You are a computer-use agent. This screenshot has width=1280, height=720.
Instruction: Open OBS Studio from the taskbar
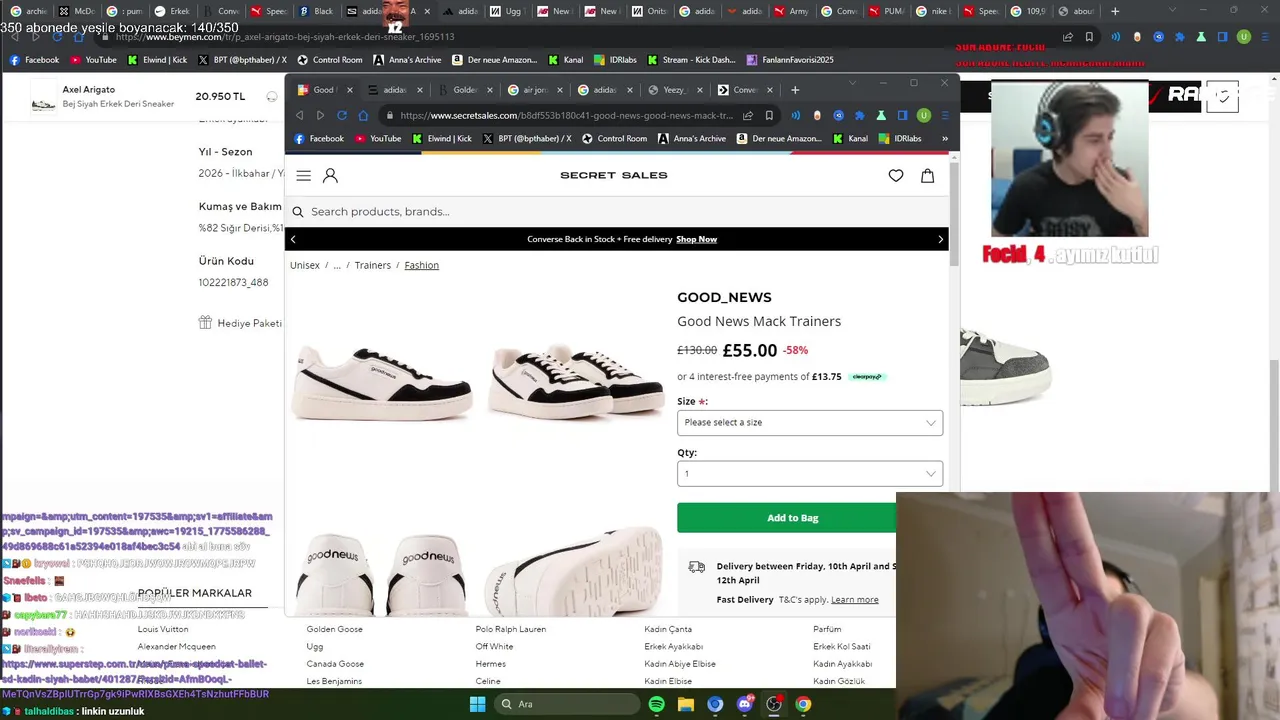[x=773, y=704]
